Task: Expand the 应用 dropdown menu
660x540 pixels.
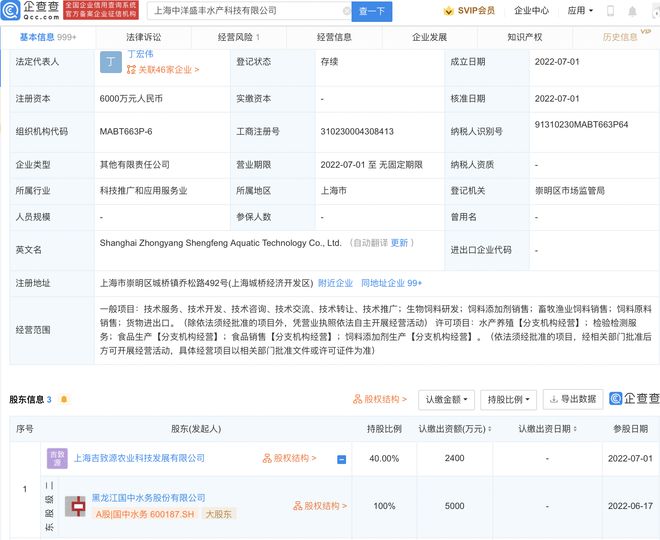Action: pyautogui.click(x=579, y=11)
